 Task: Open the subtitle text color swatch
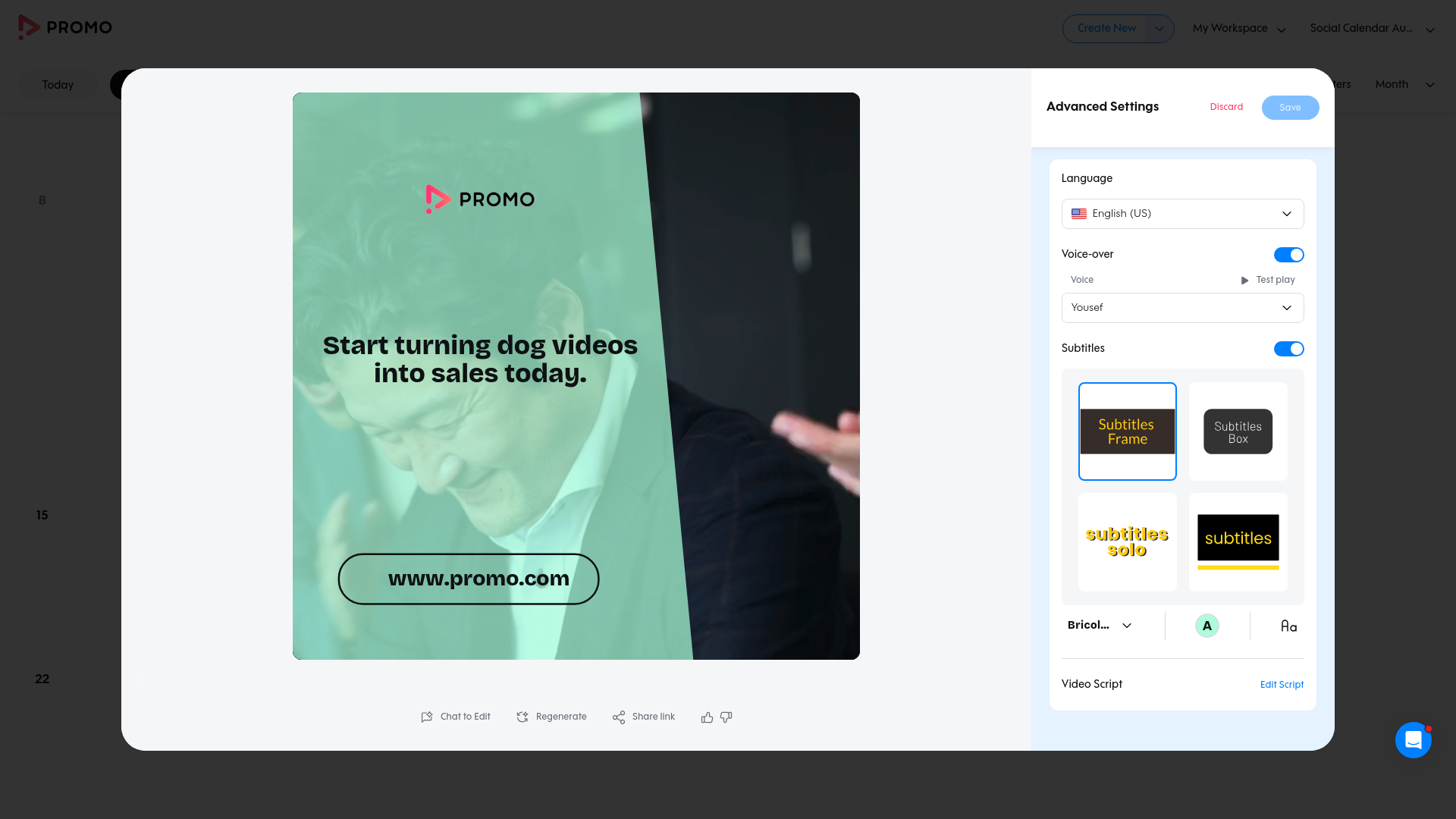click(x=1207, y=626)
